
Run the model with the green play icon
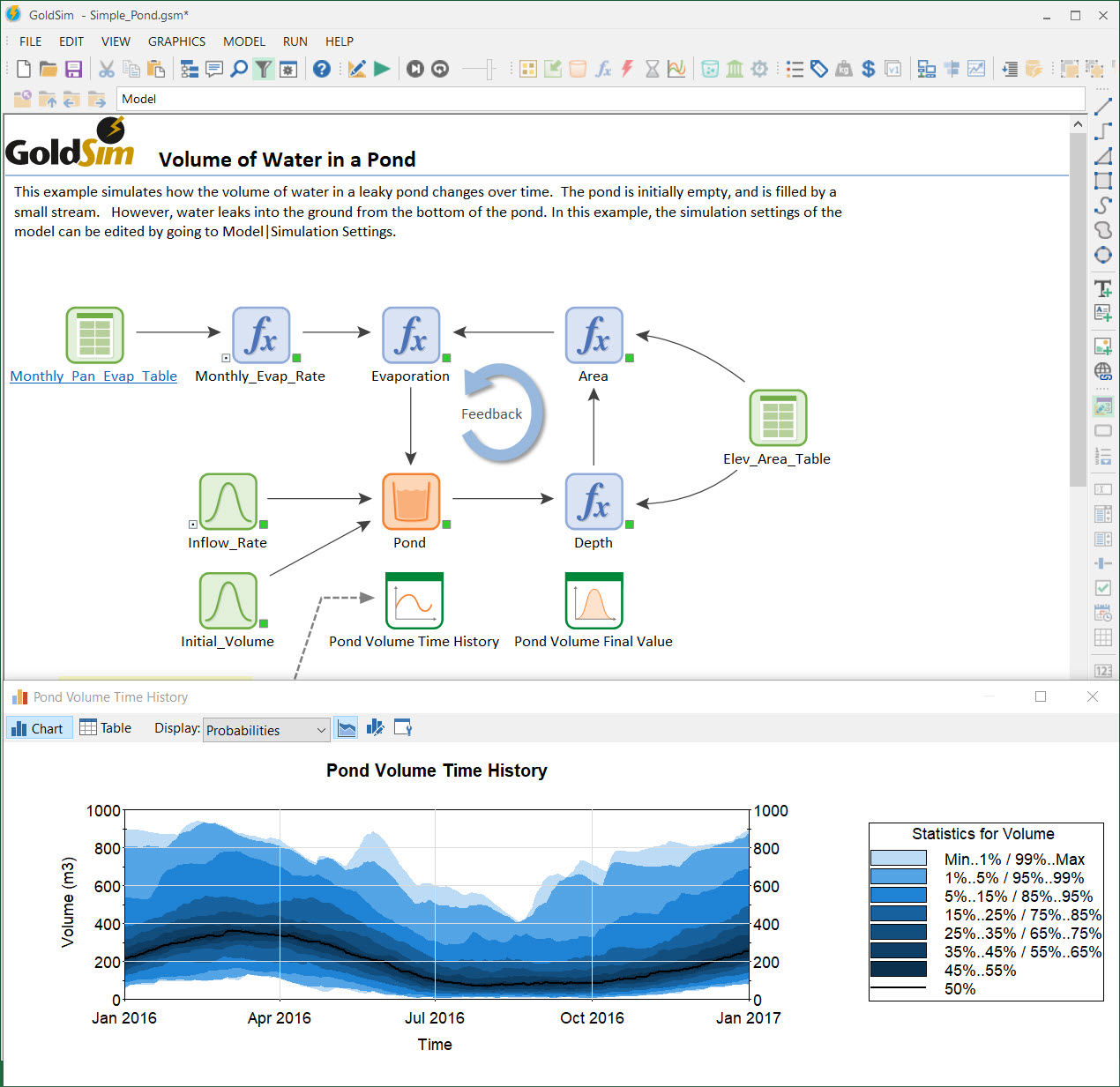382,69
